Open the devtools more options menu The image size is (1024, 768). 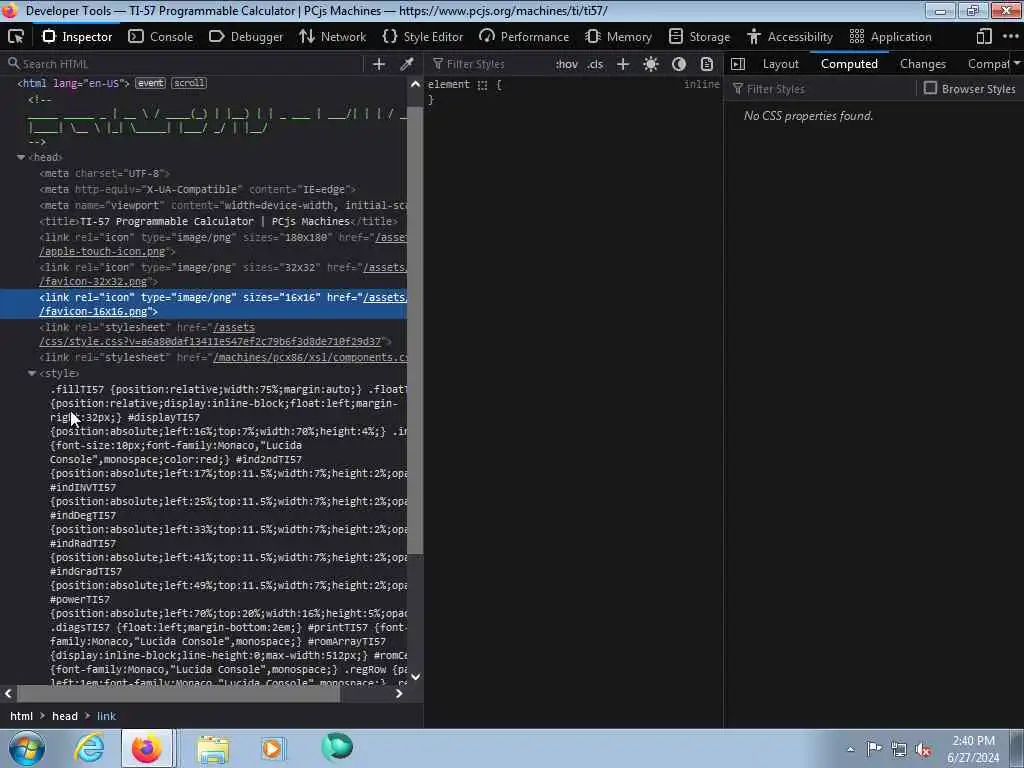1010,37
